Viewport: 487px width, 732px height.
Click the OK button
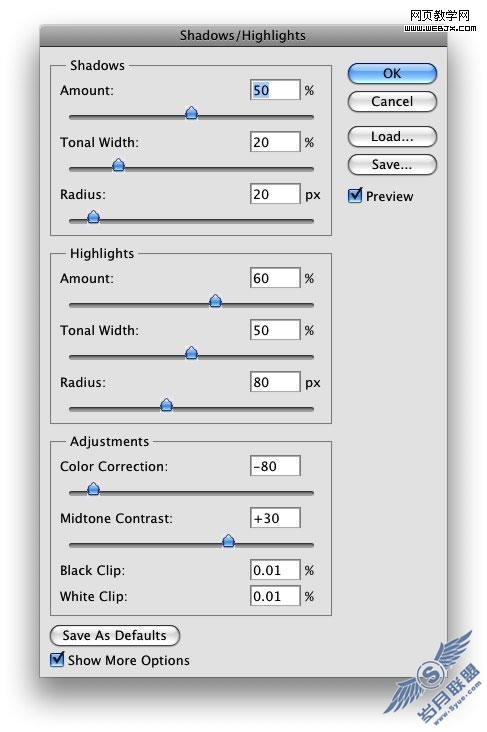click(x=392, y=74)
